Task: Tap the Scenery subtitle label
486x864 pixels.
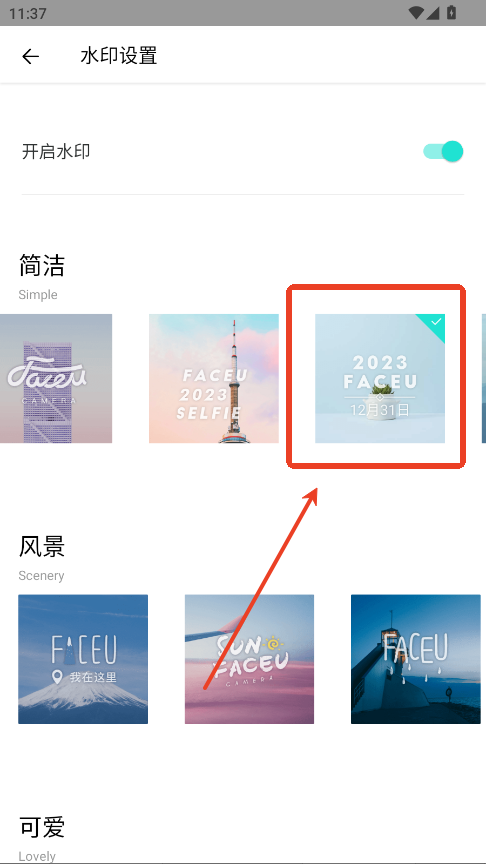Action: 41,576
